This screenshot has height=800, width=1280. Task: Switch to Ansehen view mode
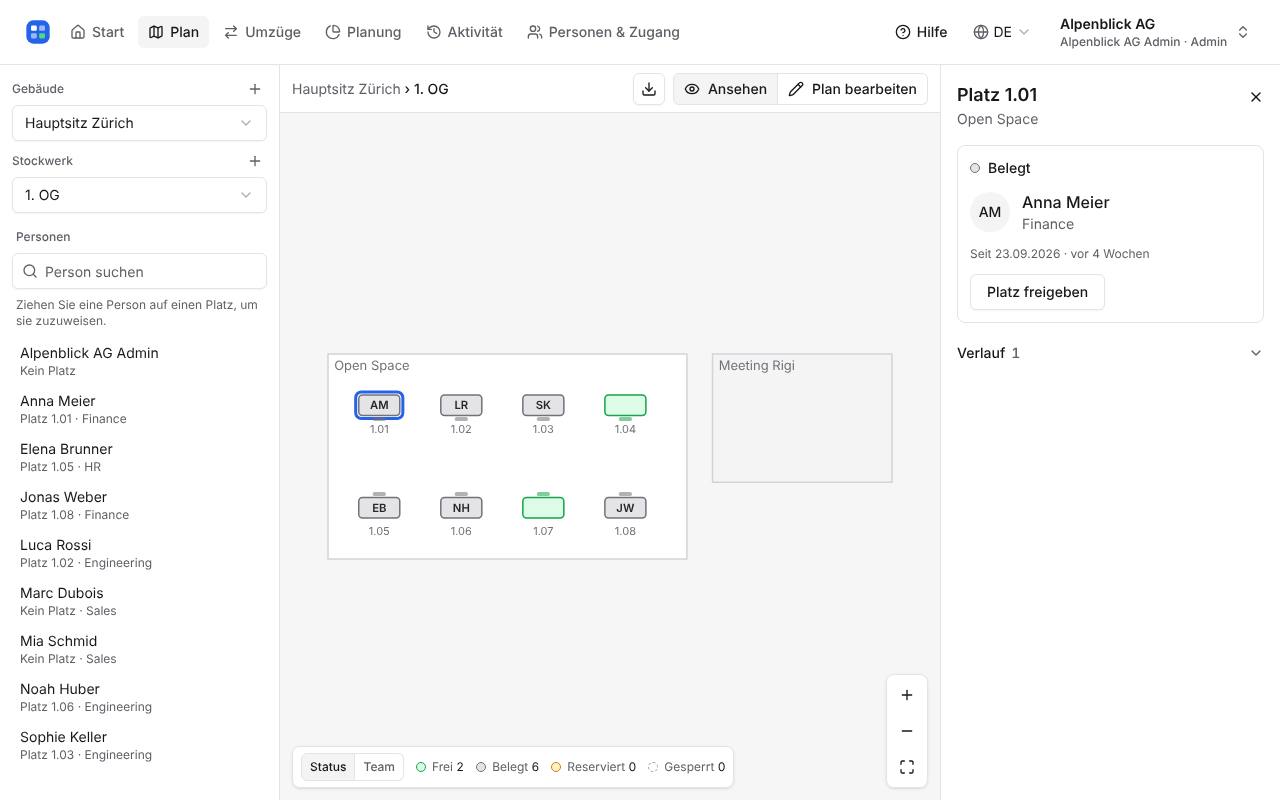coord(725,89)
